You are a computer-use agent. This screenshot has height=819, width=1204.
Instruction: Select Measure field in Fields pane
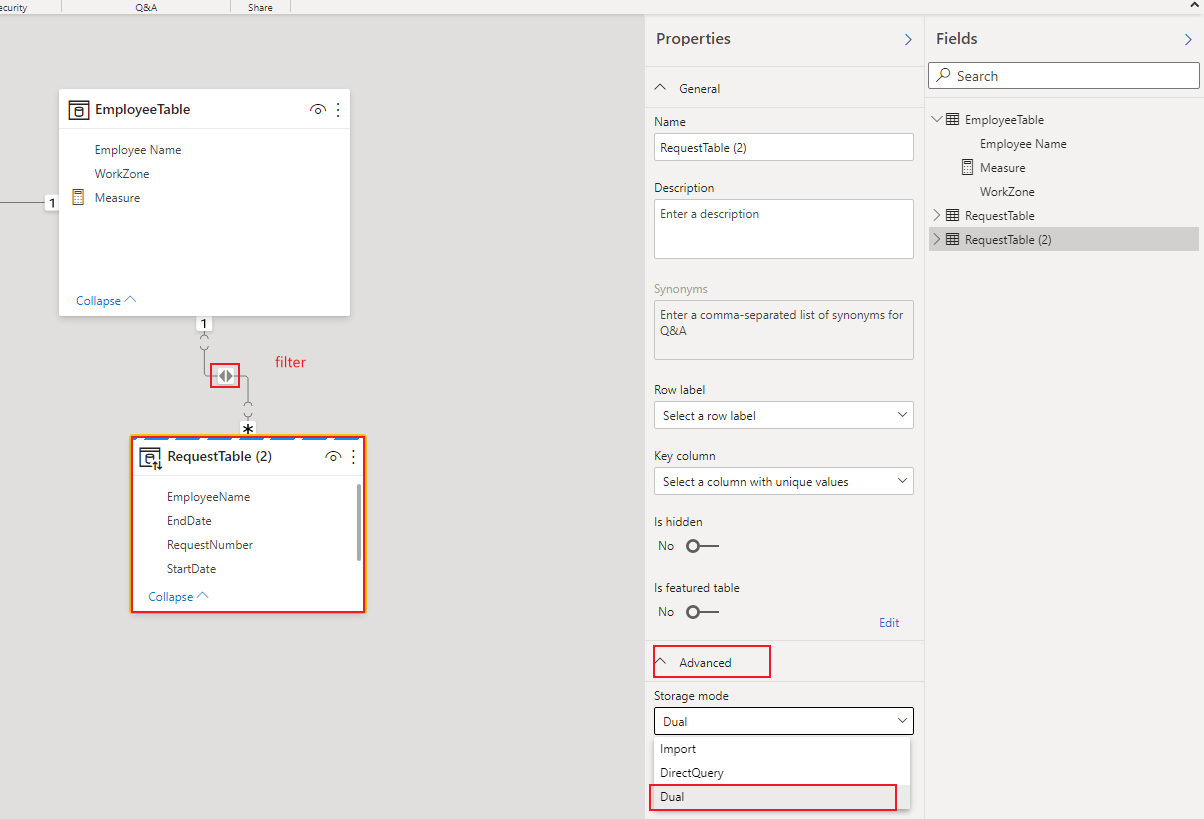1003,168
